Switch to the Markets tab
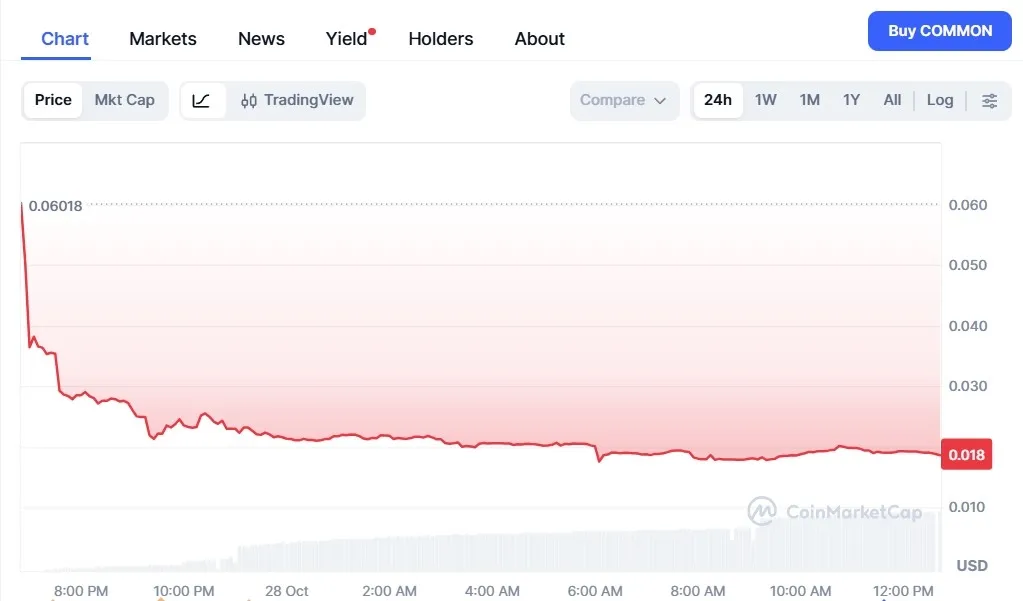The height and width of the screenshot is (601, 1023). tap(162, 39)
